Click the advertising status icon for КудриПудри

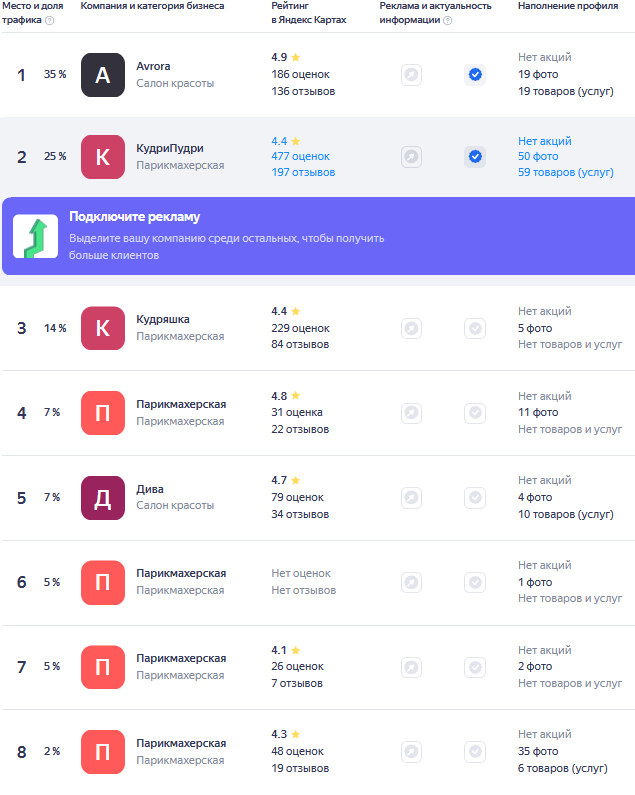pyautogui.click(x=411, y=157)
